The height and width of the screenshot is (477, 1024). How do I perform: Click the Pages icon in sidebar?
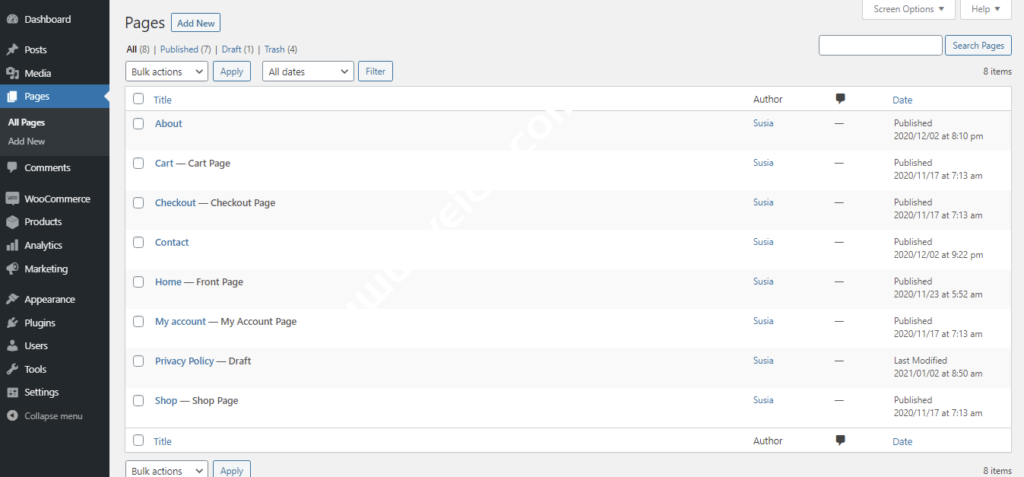coord(12,96)
